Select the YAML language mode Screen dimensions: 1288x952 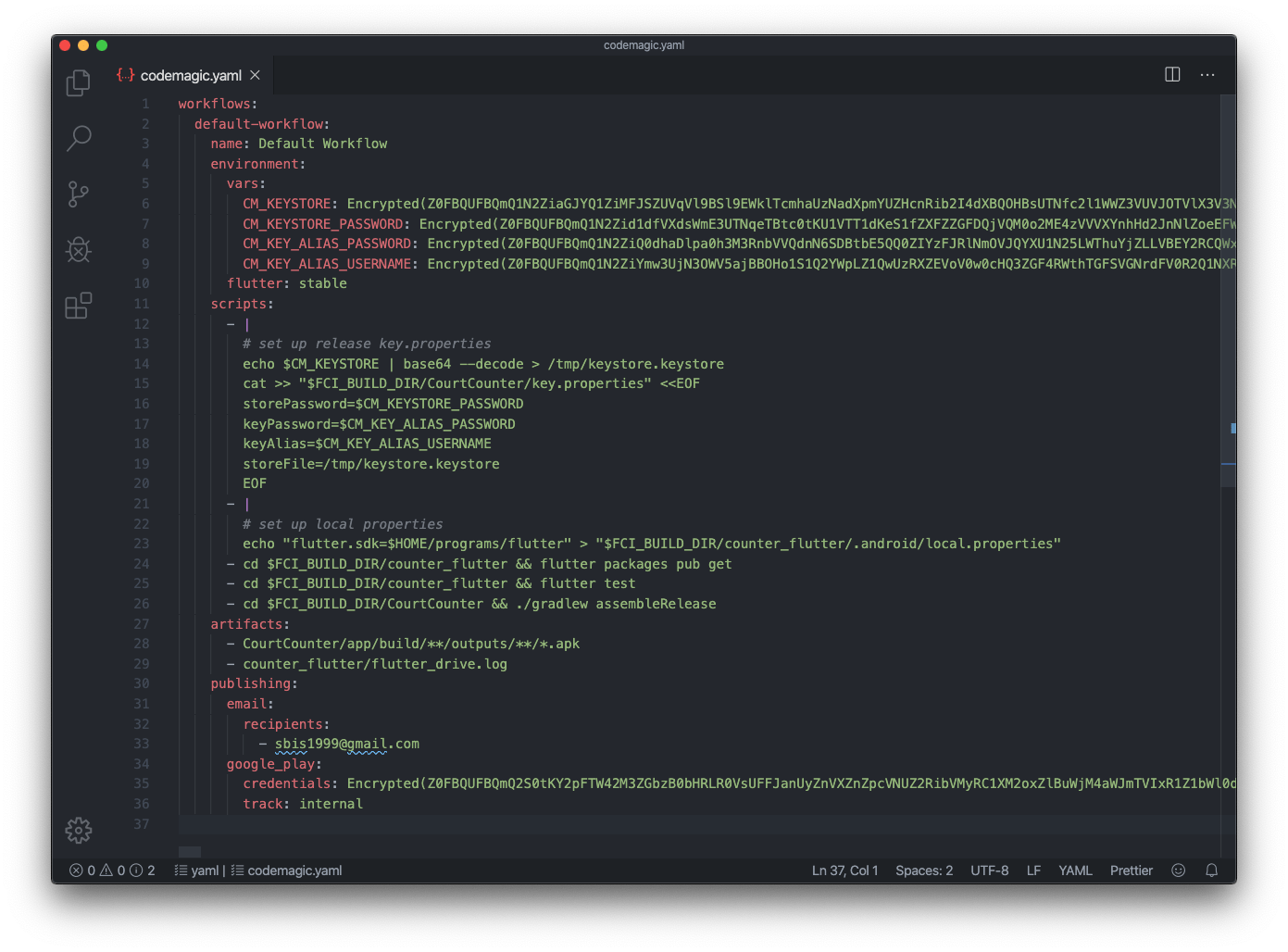[x=1075, y=871]
